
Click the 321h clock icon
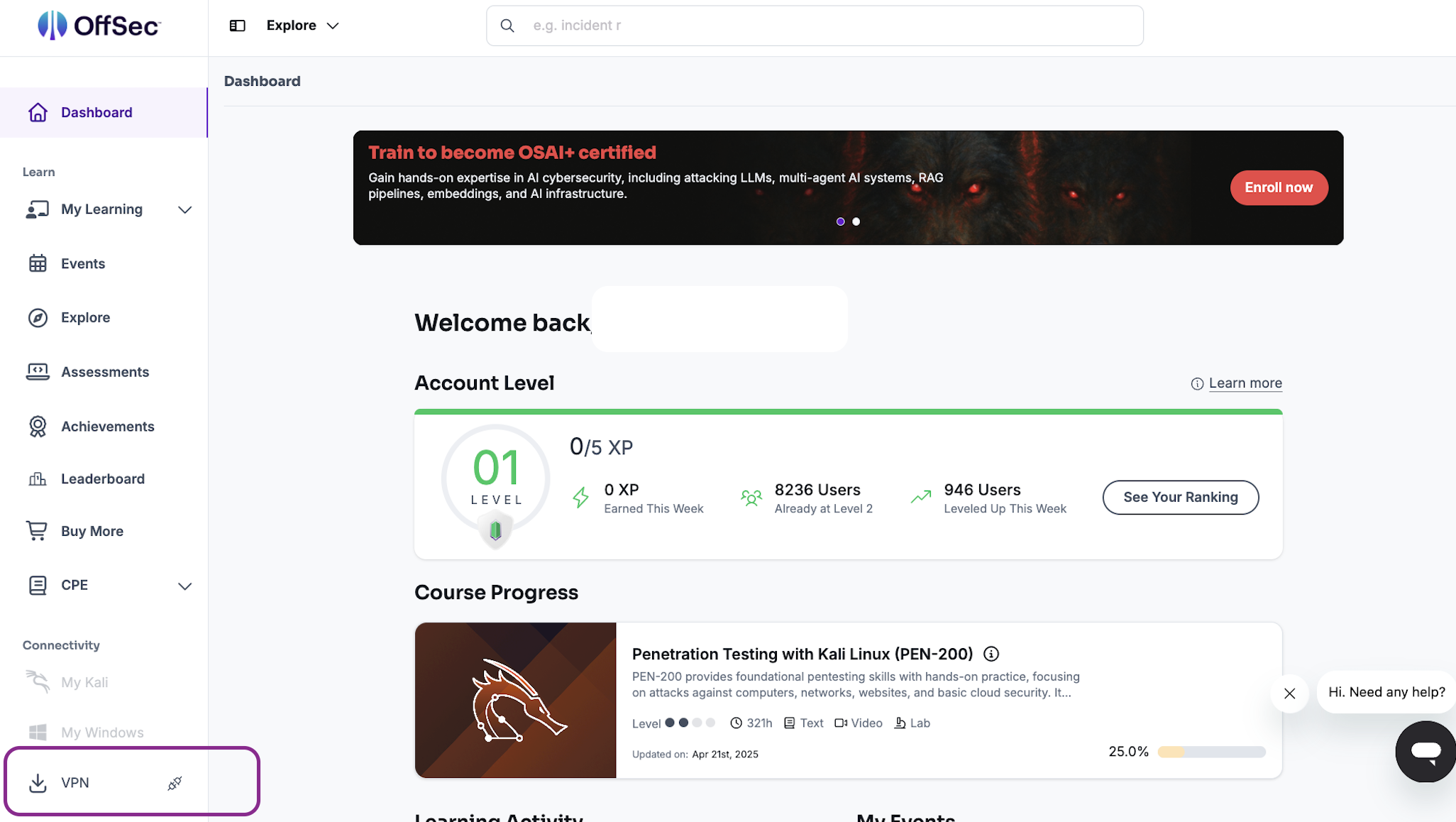coord(737,723)
